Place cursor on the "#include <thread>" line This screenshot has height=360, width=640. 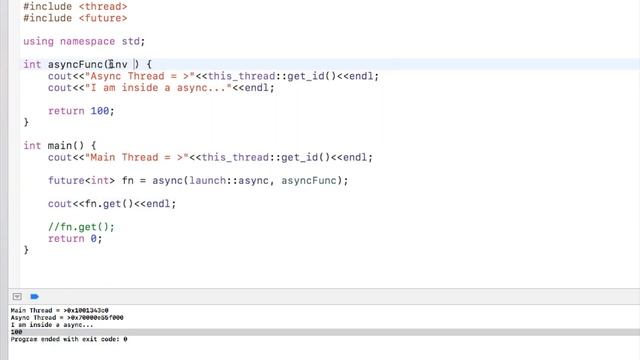click(x=75, y=7)
